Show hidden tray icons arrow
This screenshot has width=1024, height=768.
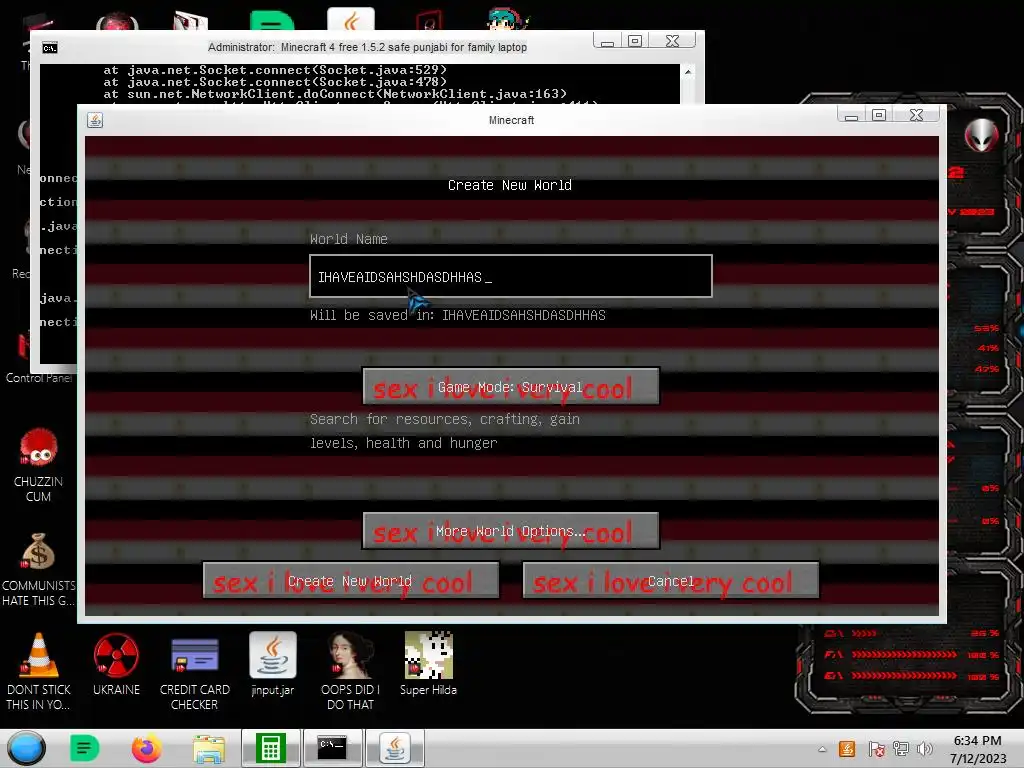[822, 749]
